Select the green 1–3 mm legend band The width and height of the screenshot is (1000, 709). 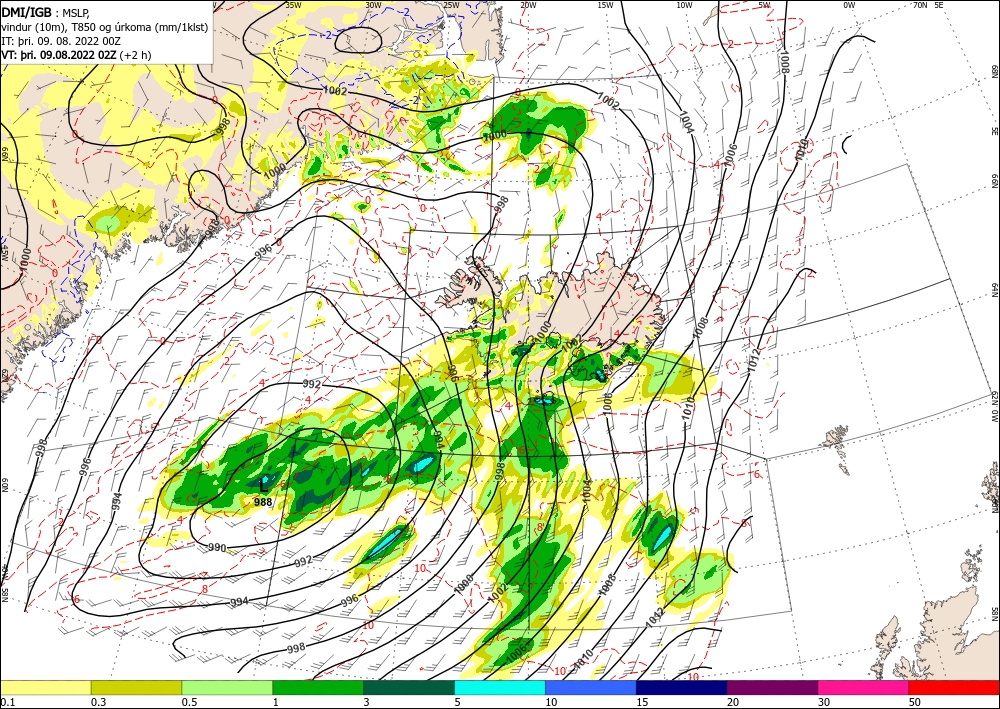click(318, 687)
